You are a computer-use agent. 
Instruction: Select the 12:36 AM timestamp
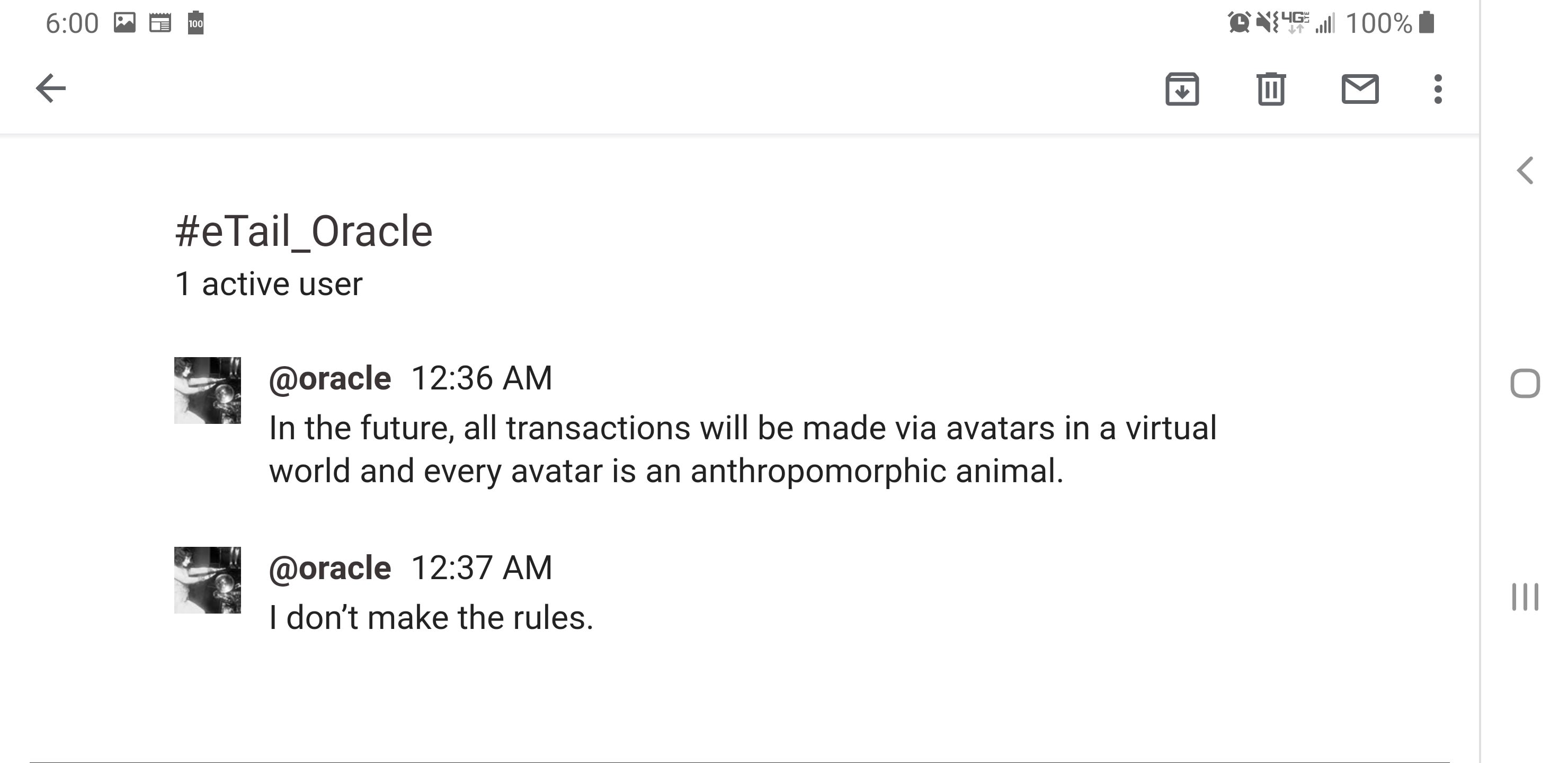[x=482, y=377]
